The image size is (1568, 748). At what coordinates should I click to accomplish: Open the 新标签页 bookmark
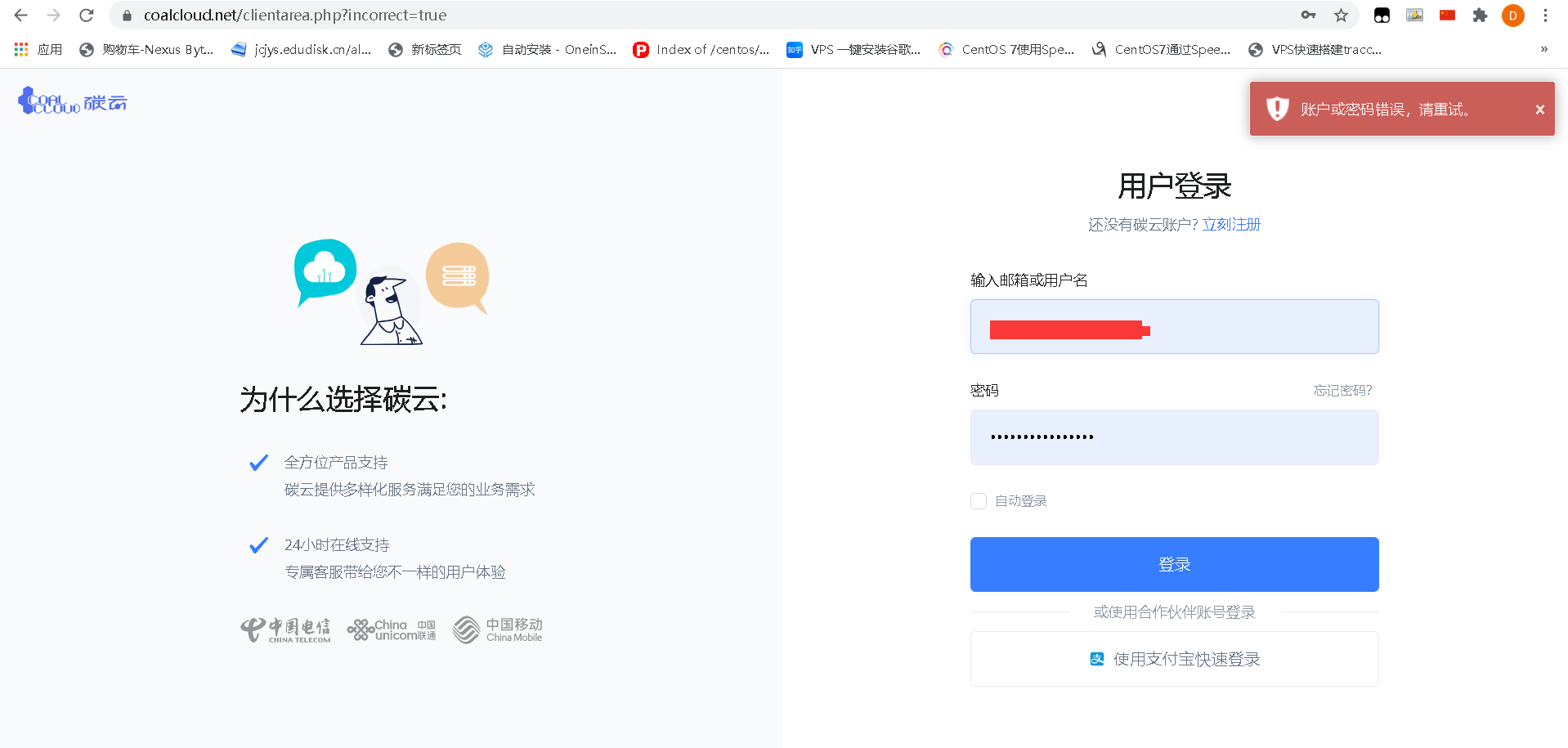pyautogui.click(x=425, y=50)
